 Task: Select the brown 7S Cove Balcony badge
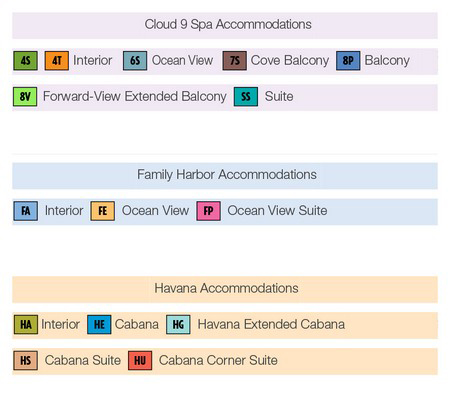235,60
